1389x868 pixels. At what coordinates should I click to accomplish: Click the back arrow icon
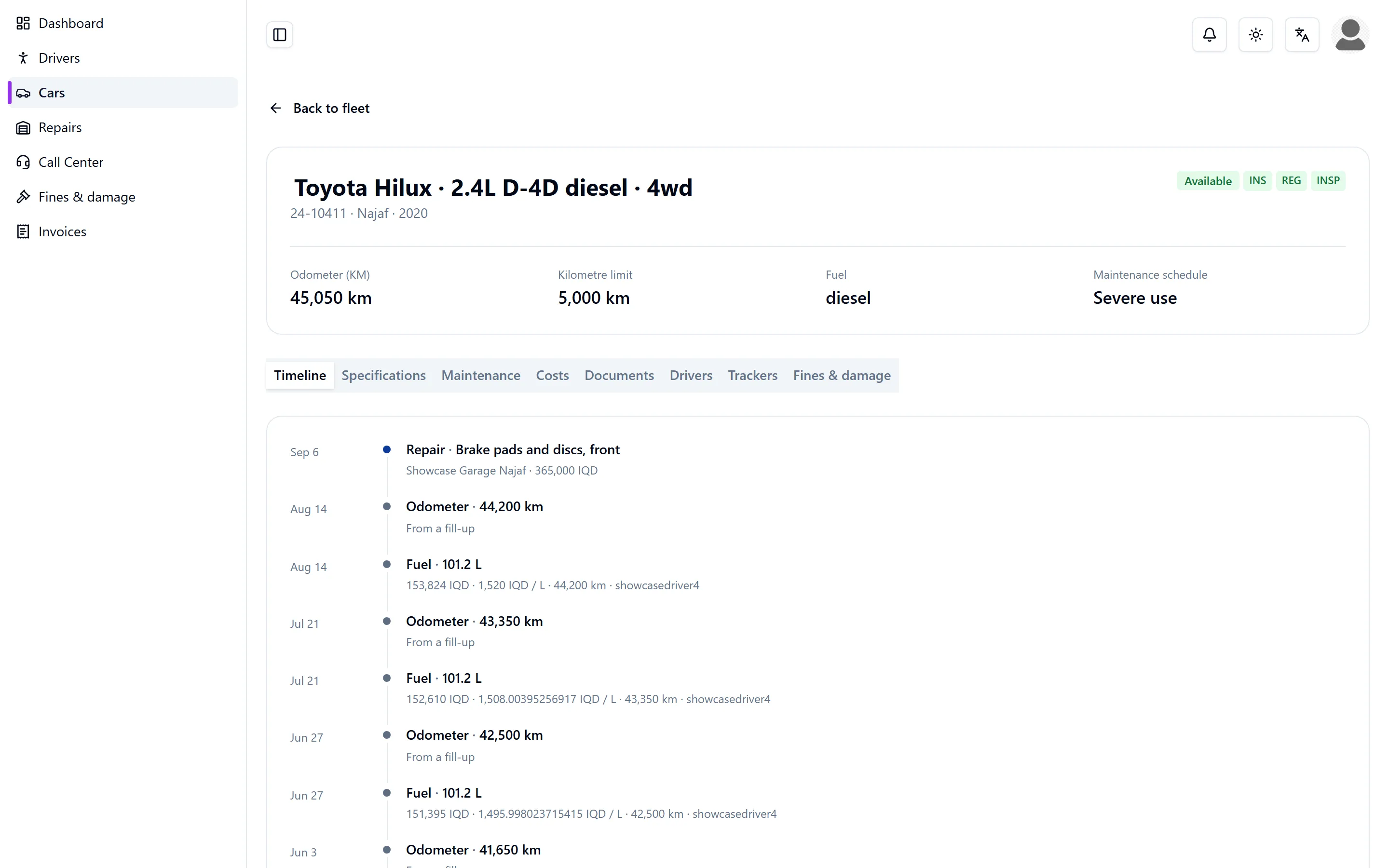tap(276, 108)
